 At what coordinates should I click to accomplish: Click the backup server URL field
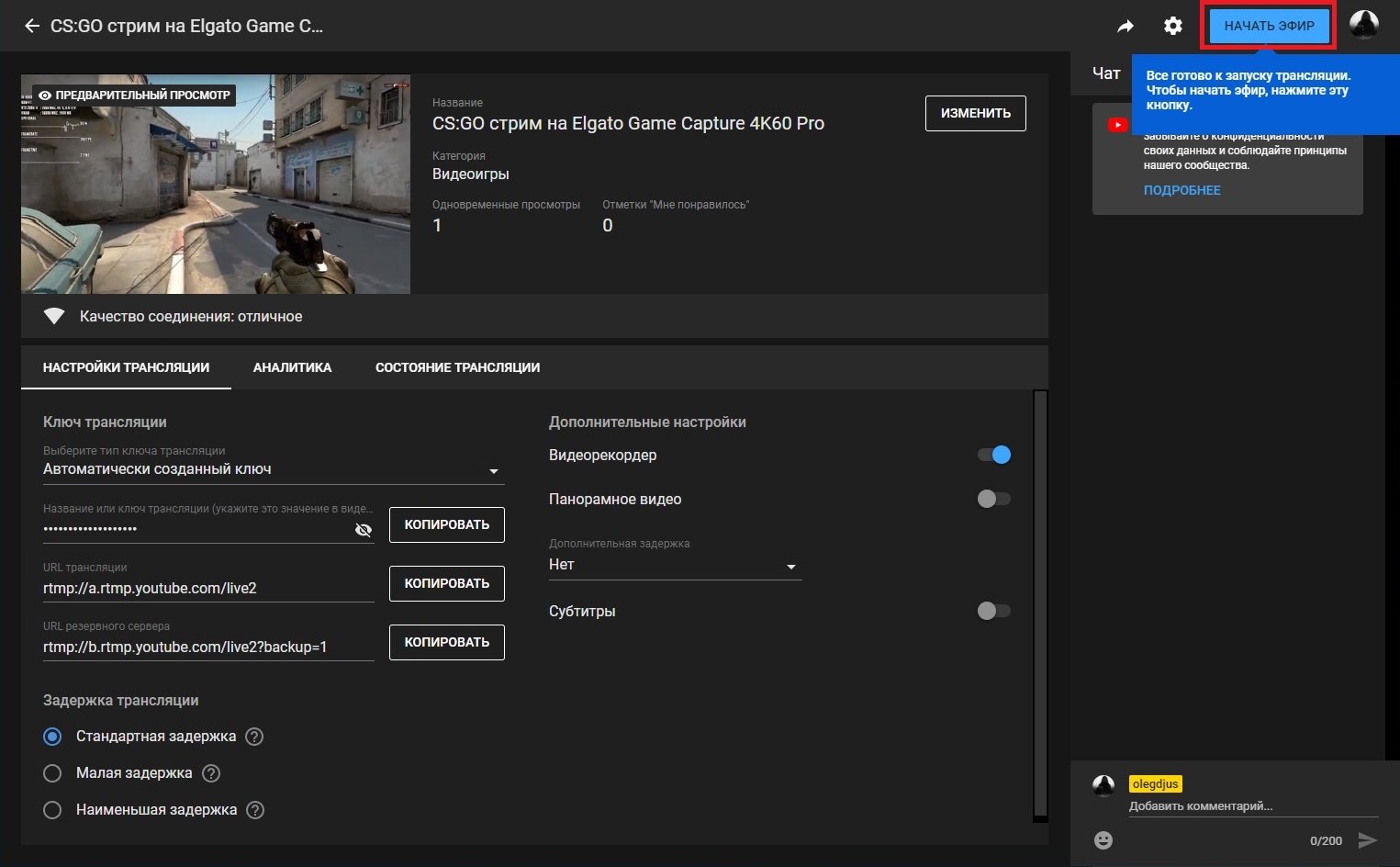tap(208, 647)
